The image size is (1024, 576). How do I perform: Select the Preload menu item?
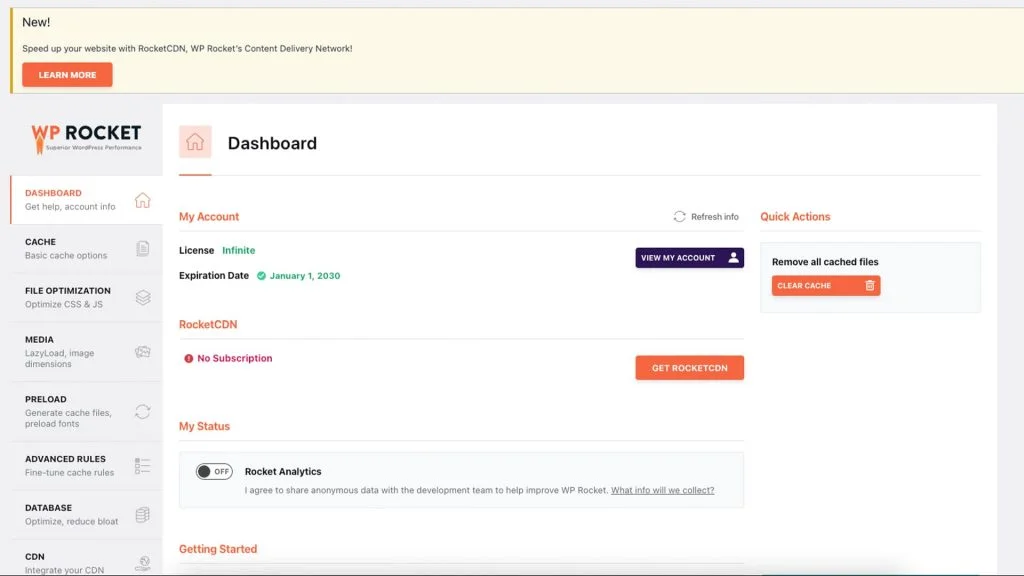coord(86,411)
